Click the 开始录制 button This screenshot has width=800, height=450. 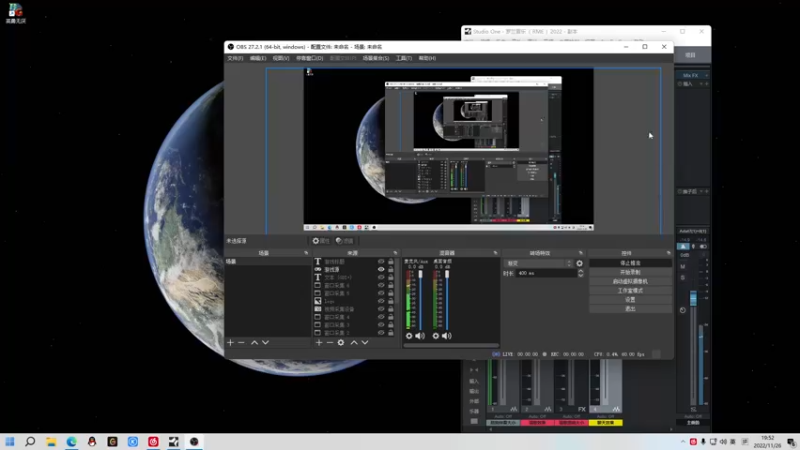(x=630, y=272)
